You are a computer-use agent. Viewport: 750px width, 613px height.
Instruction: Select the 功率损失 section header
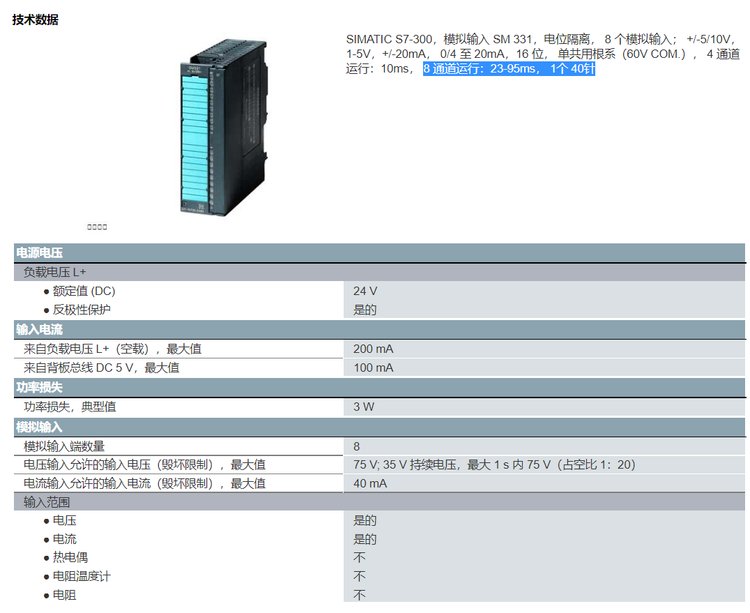pyautogui.click(x=40, y=387)
